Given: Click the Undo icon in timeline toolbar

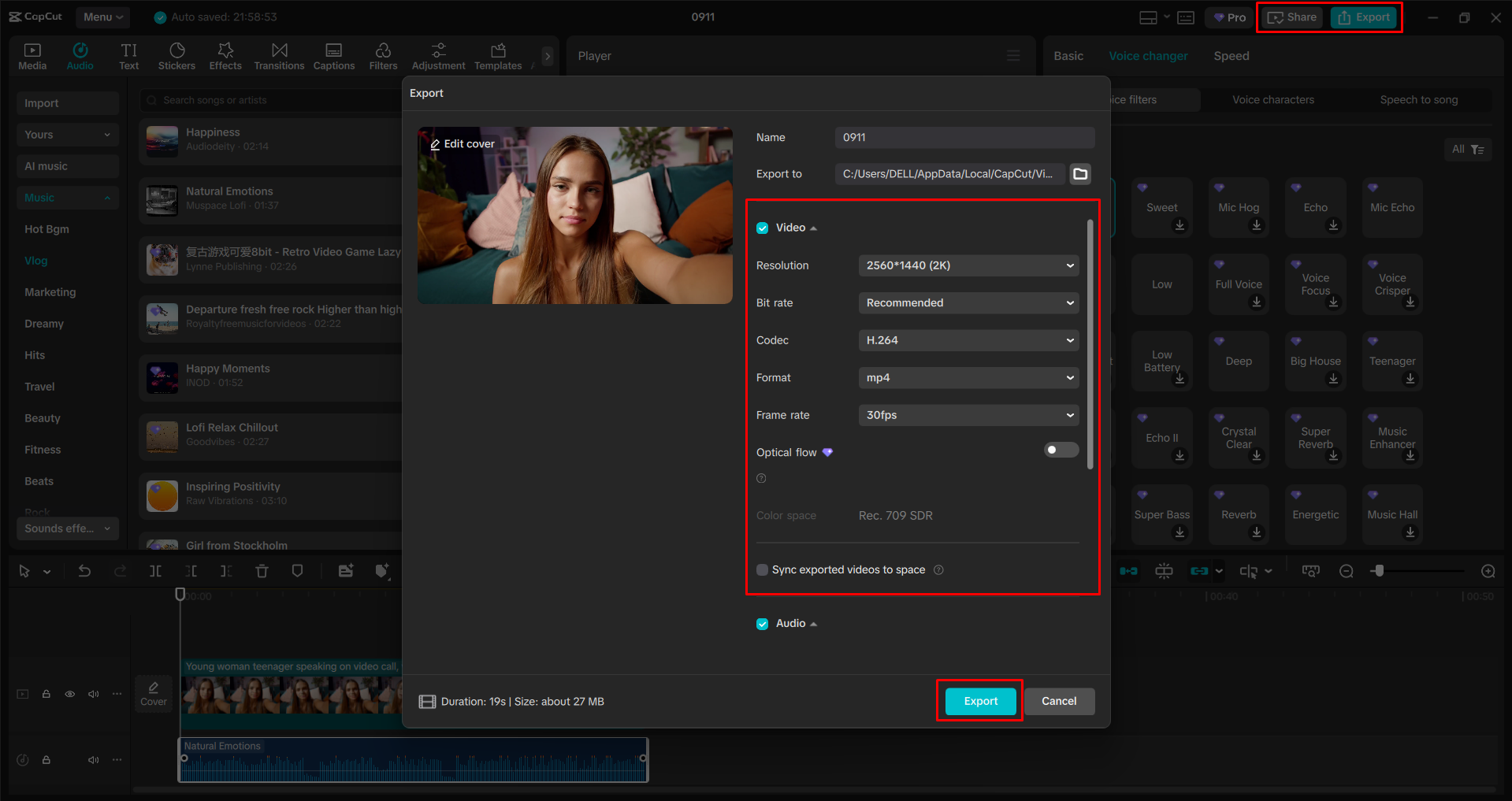Looking at the screenshot, I should [x=84, y=570].
